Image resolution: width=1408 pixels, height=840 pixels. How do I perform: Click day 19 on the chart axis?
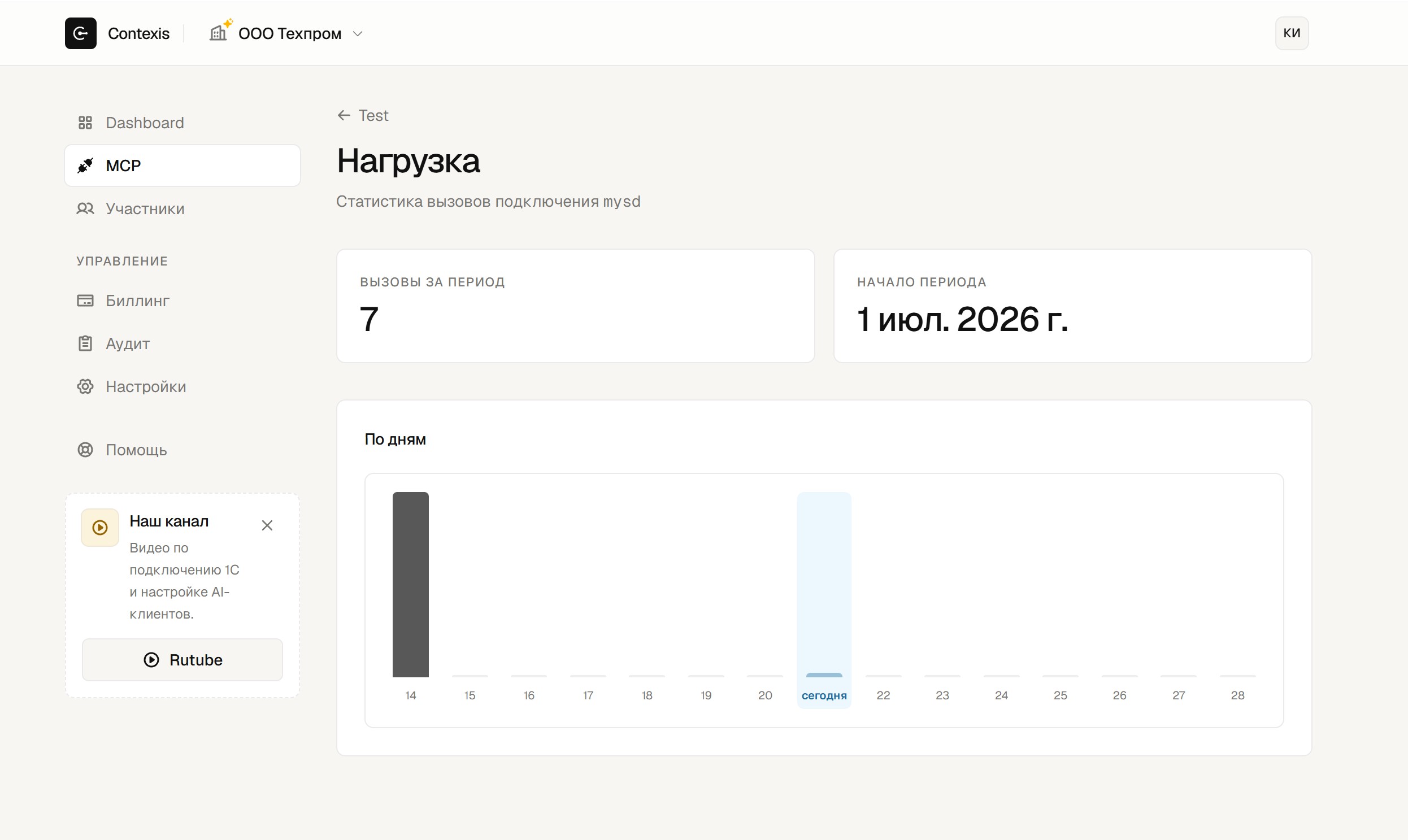point(706,695)
